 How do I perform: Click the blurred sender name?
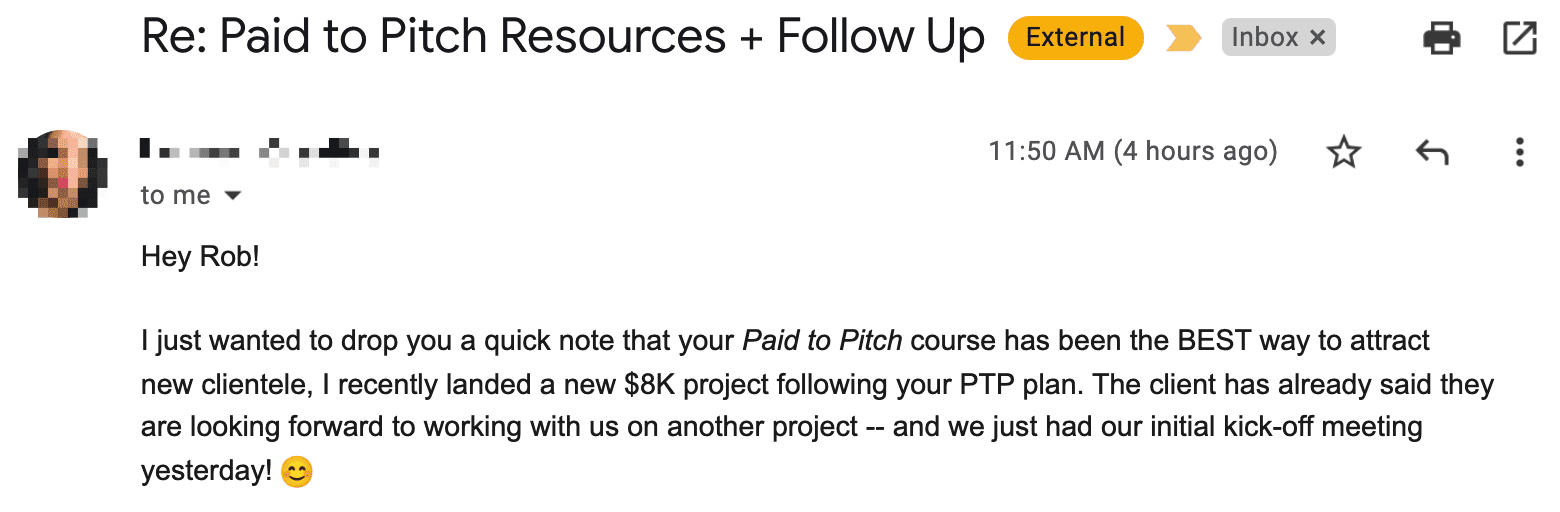[x=260, y=152]
